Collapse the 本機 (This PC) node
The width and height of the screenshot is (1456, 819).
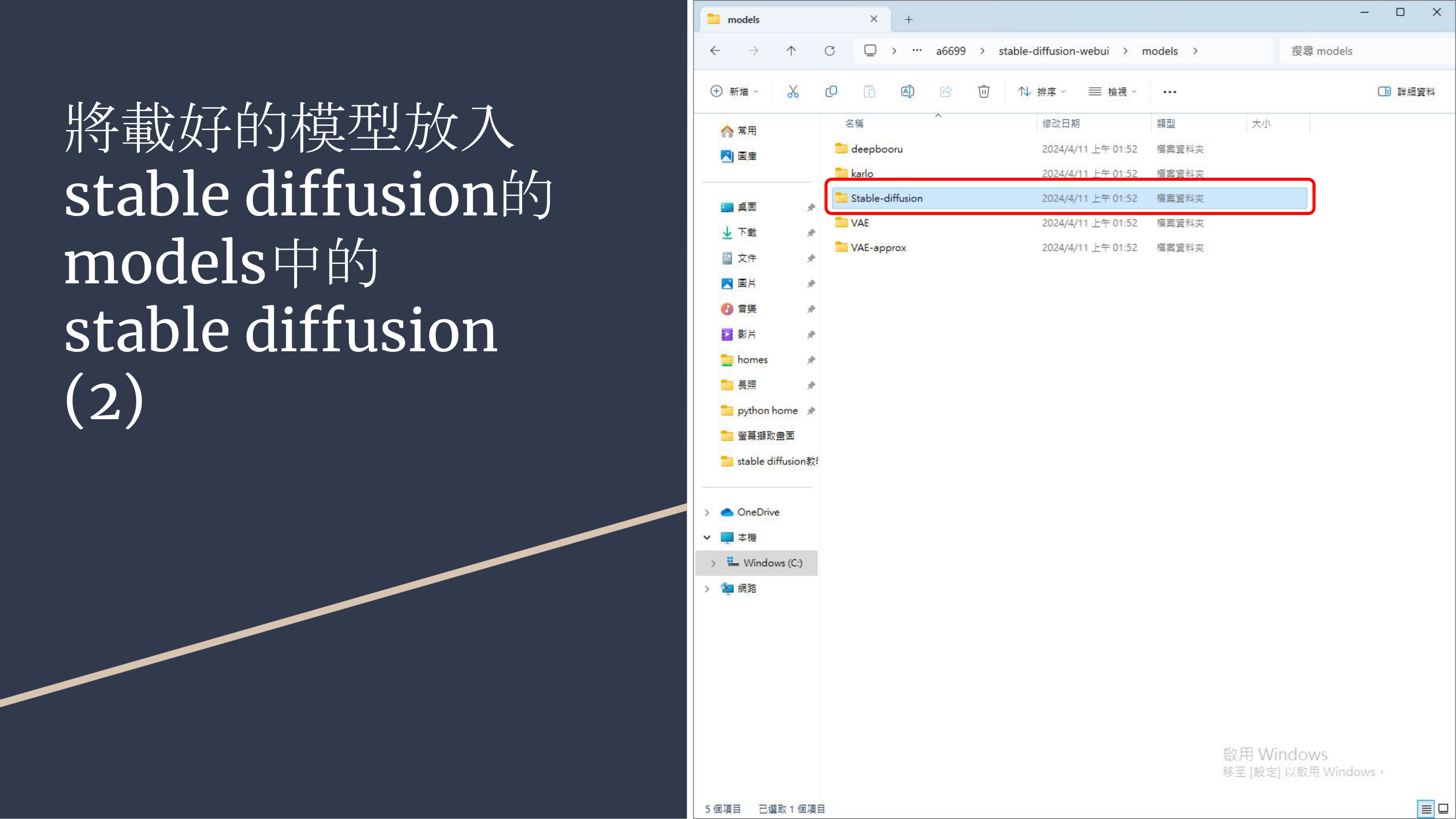tap(707, 538)
